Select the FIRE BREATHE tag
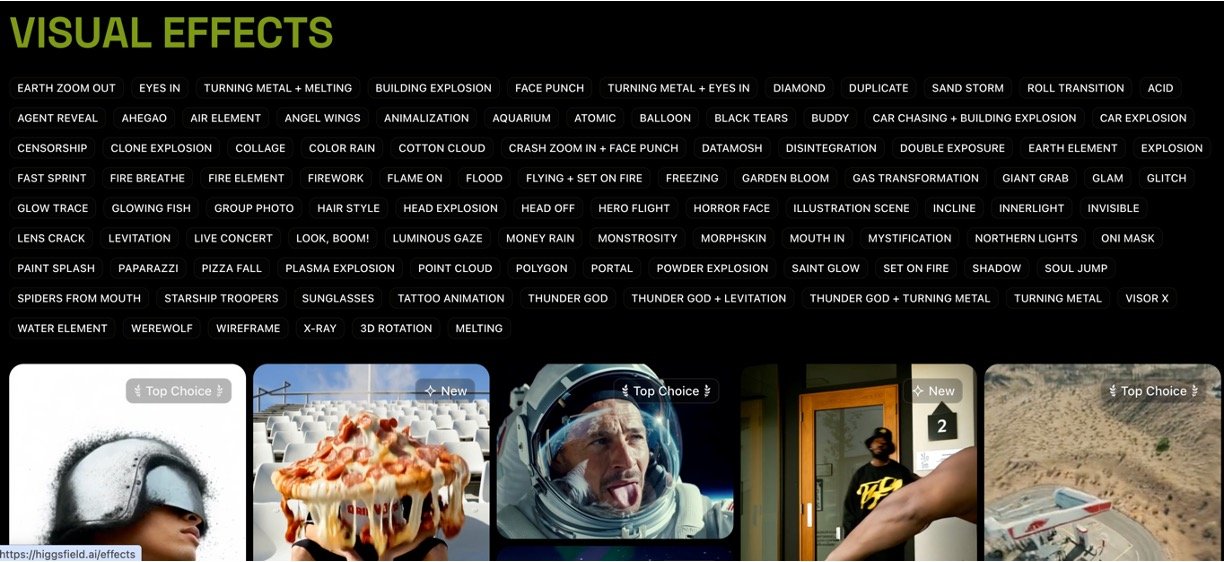Viewport: 1224px width, 562px height. 148,178
